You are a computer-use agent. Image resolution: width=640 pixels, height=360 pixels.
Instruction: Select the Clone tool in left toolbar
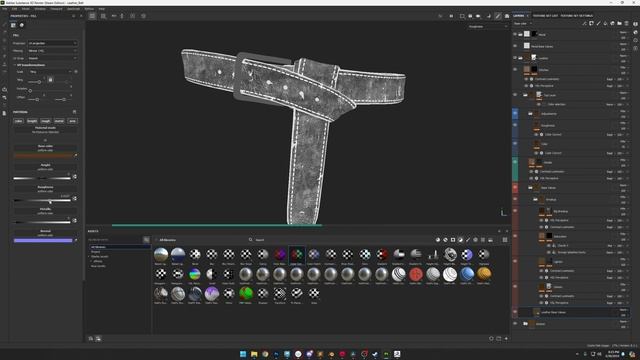click(x=4, y=64)
